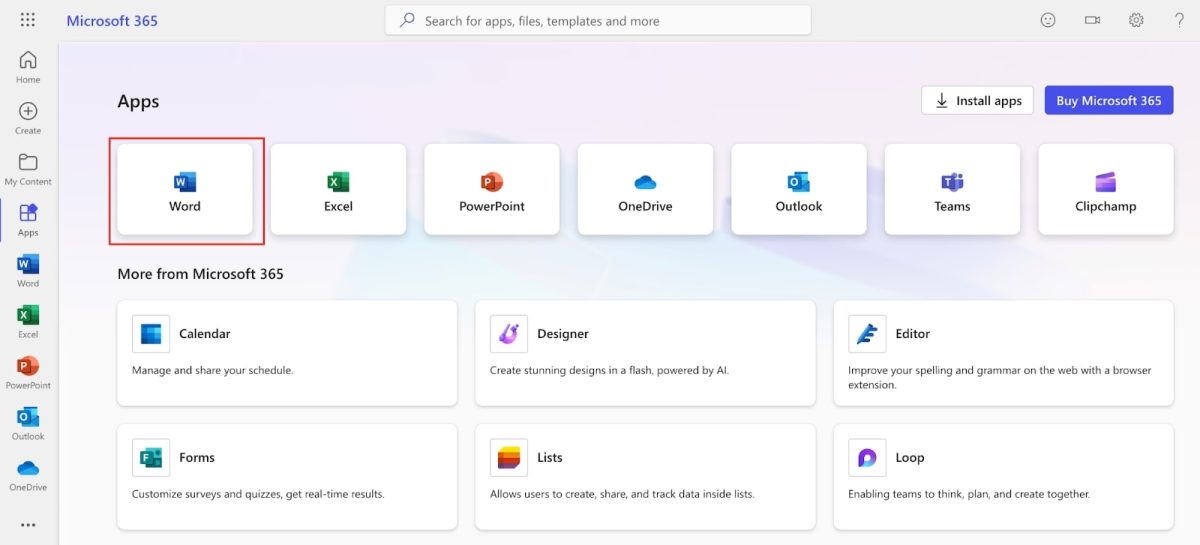The image size is (1200, 545).
Task: Open the Editor card
Action: pyautogui.click(x=1003, y=353)
